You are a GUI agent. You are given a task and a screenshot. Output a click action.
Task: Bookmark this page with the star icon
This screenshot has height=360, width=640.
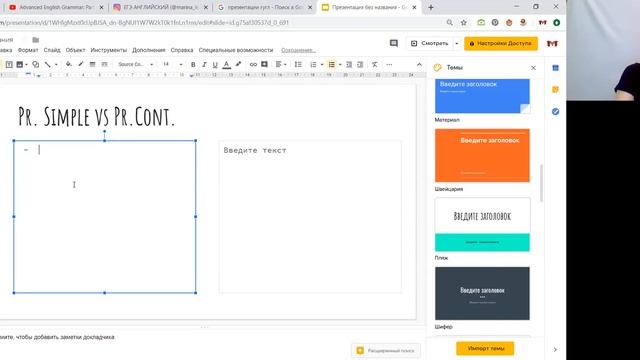[x=464, y=22]
